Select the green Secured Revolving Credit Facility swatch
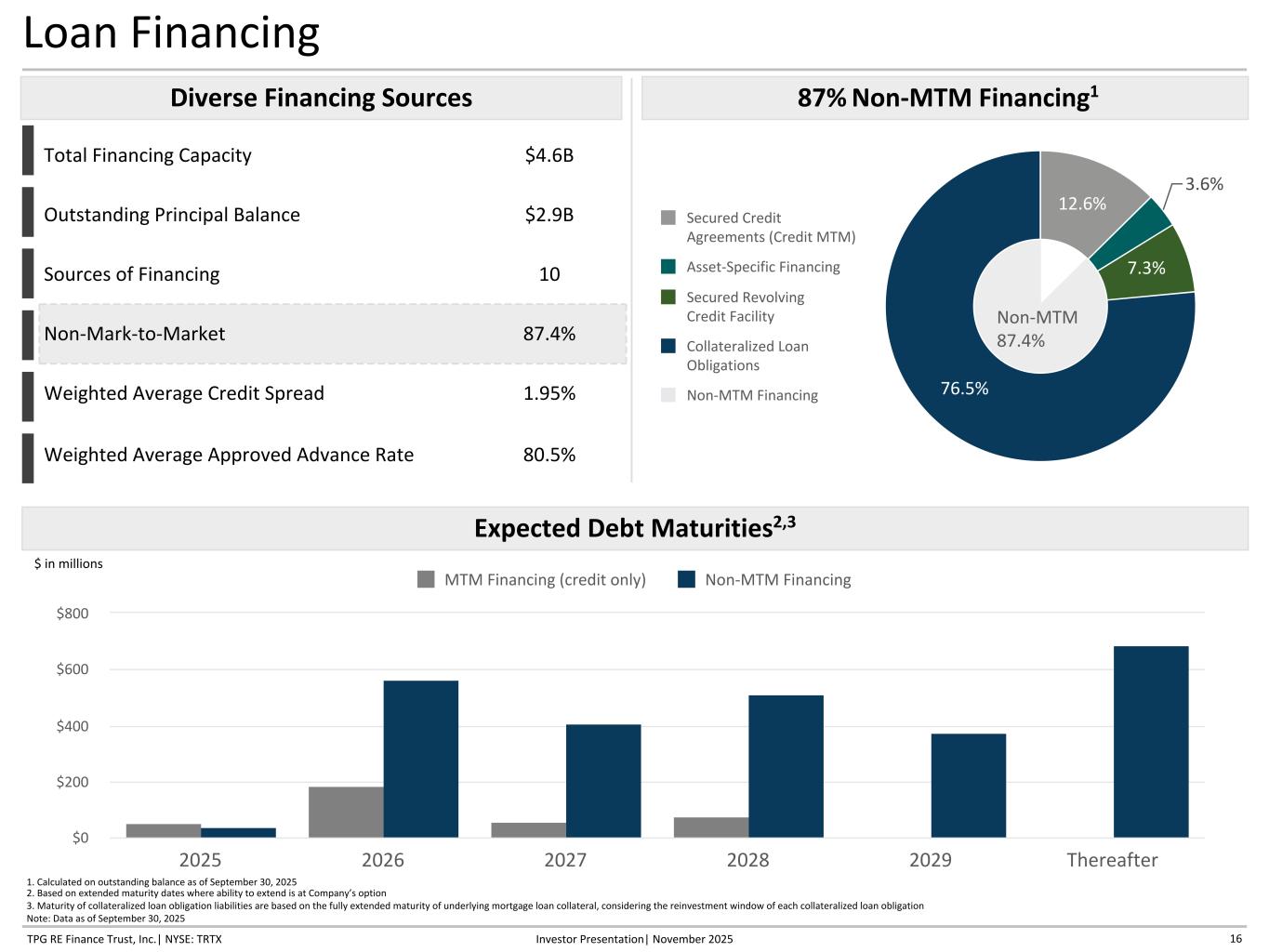Screen dimensions: 1269x952 tap(668, 297)
